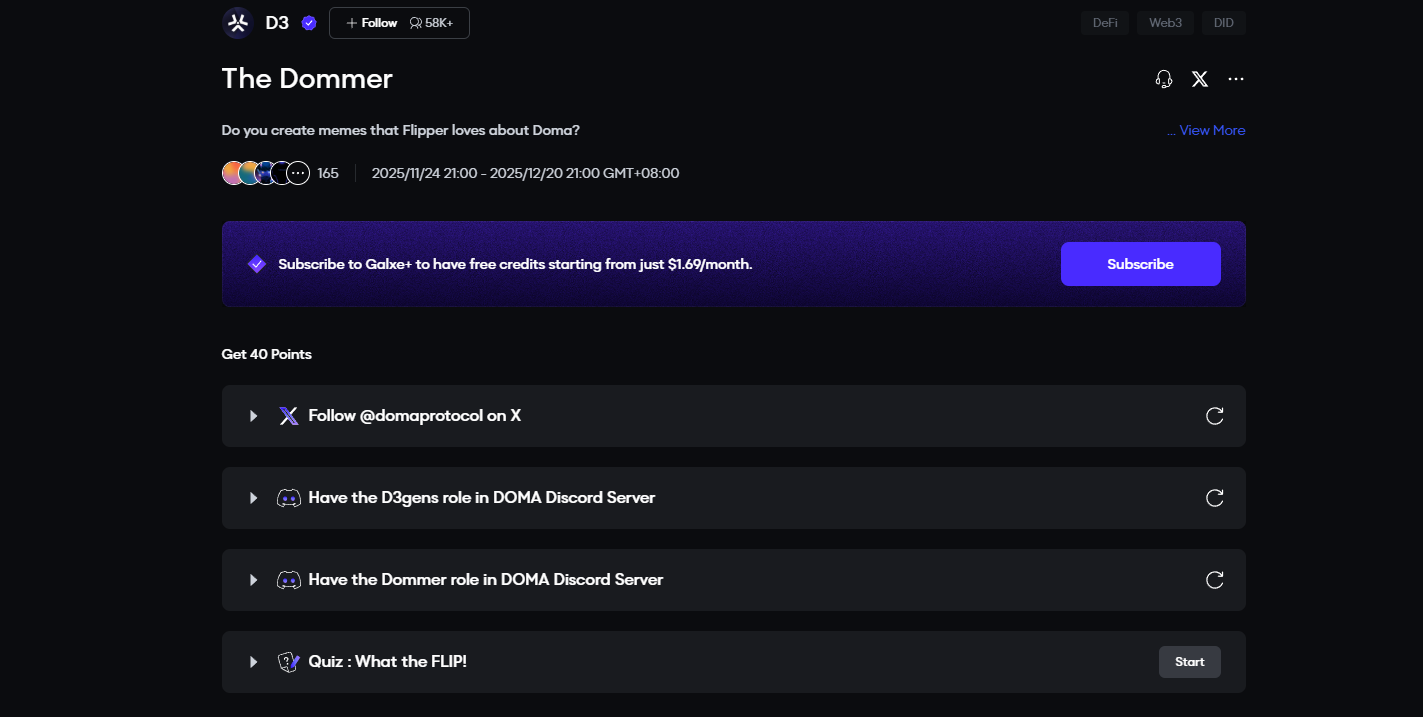The height and width of the screenshot is (717, 1423).
Task: Open the support headset icon
Action: [1164, 79]
